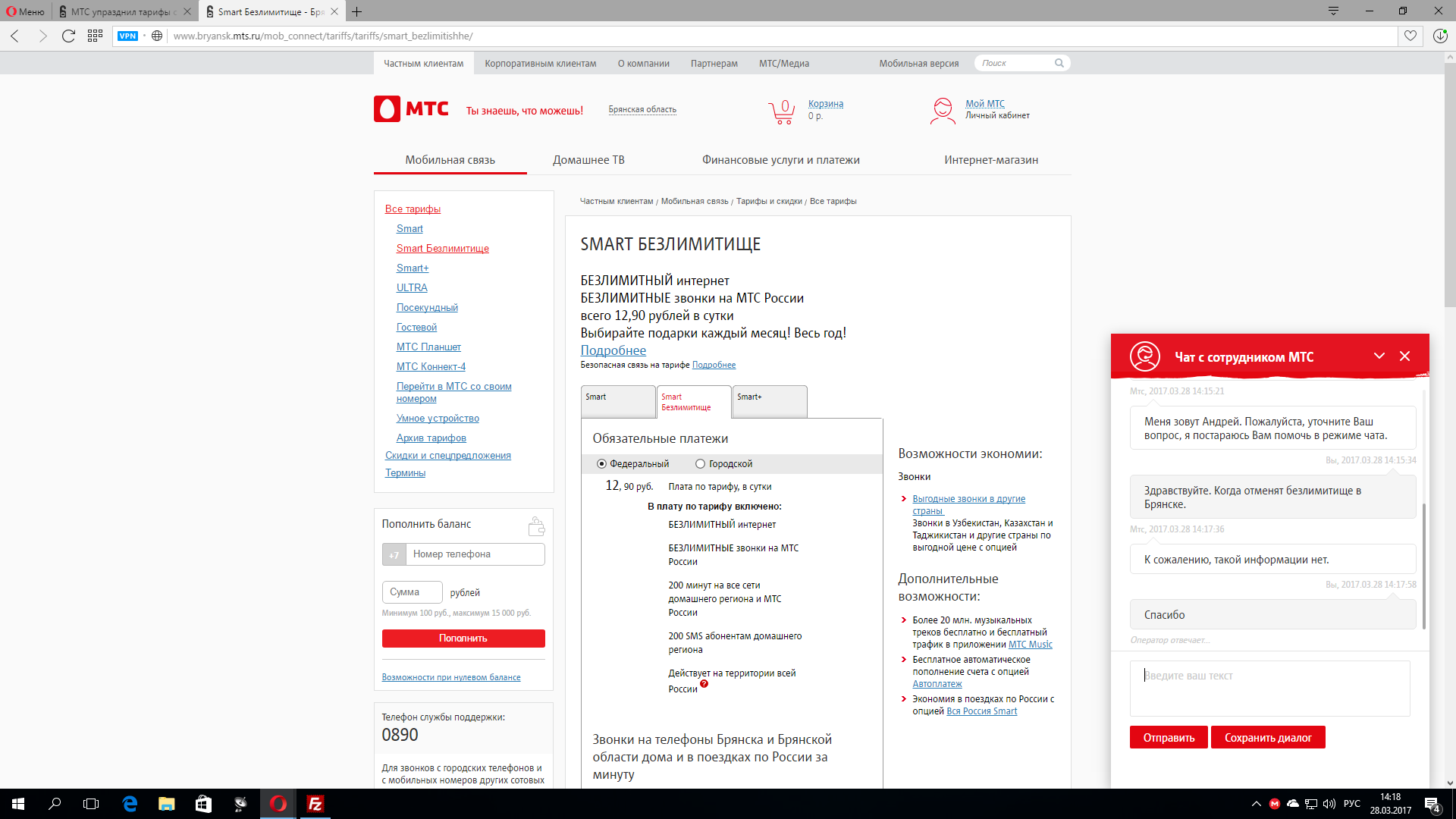
Task: Close the MTS employee chat
Action: click(1404, 356)
